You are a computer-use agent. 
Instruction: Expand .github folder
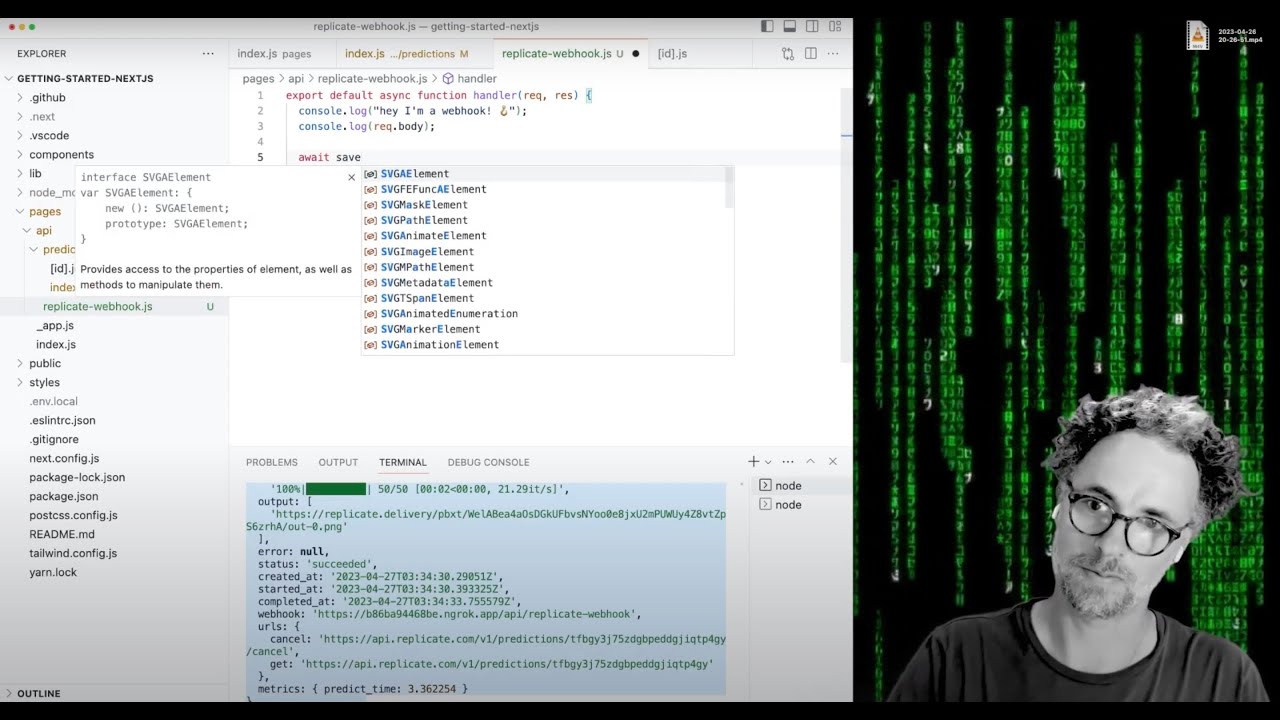(114, 98)
